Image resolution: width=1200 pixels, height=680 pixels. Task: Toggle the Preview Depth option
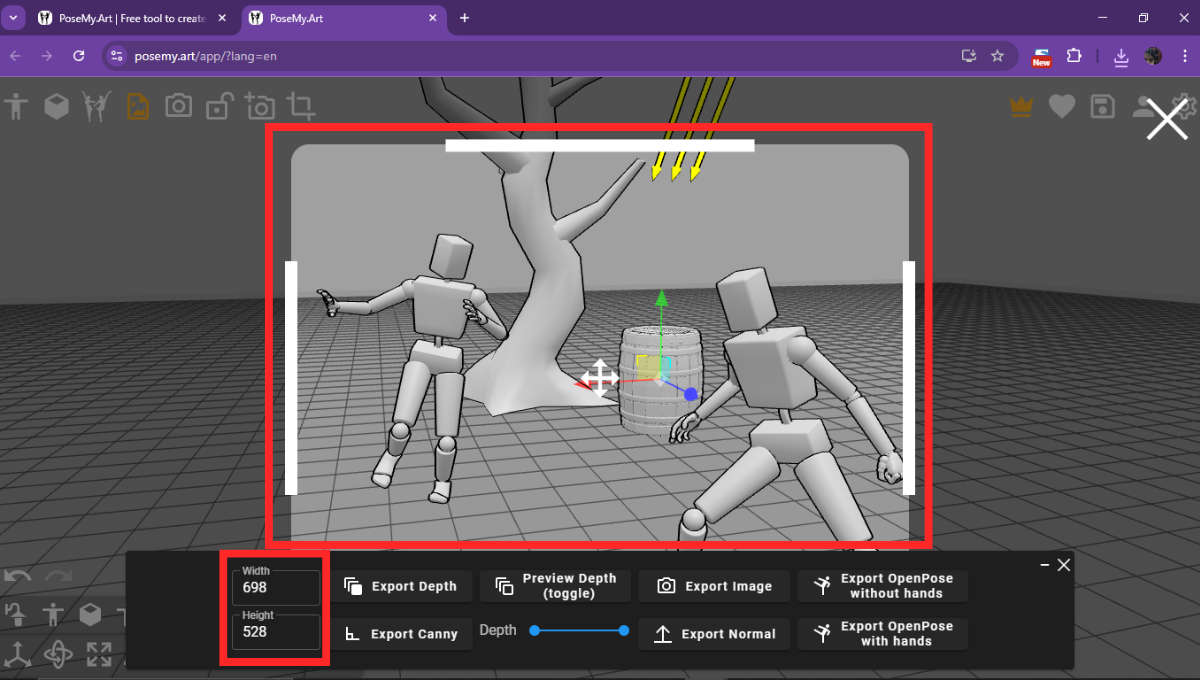coord(555,586)
